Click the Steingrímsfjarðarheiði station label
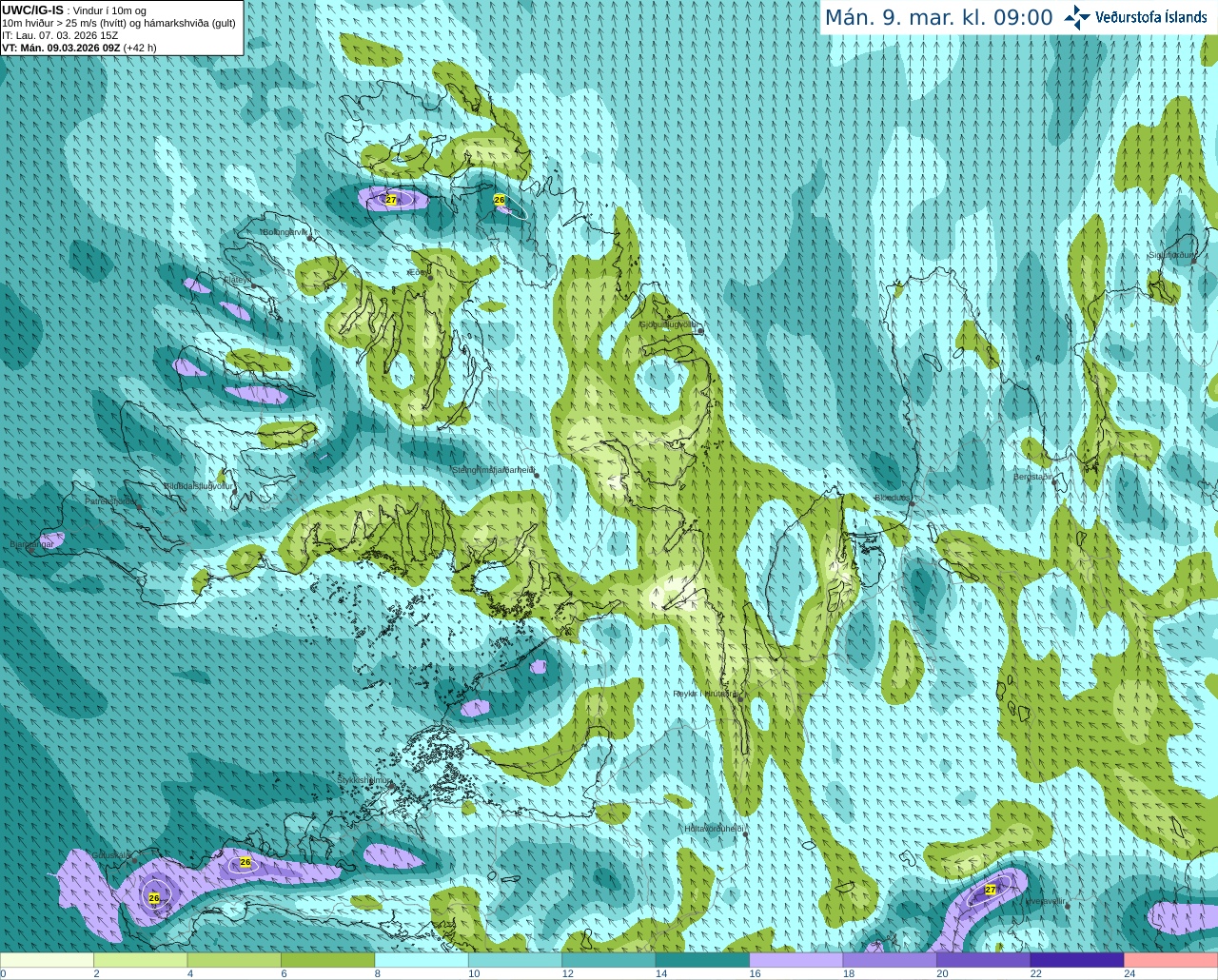The height and width of the screenshot is (980, 1218). click(492, 470)
